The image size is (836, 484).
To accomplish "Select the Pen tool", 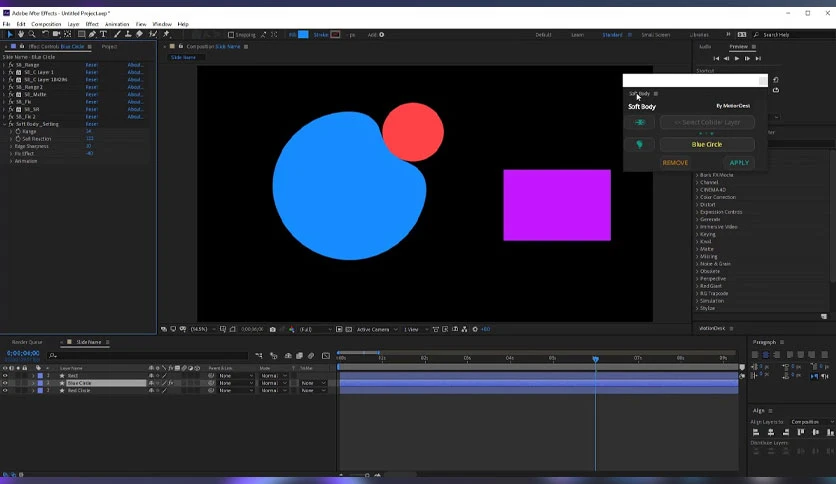I will [92, 34].
